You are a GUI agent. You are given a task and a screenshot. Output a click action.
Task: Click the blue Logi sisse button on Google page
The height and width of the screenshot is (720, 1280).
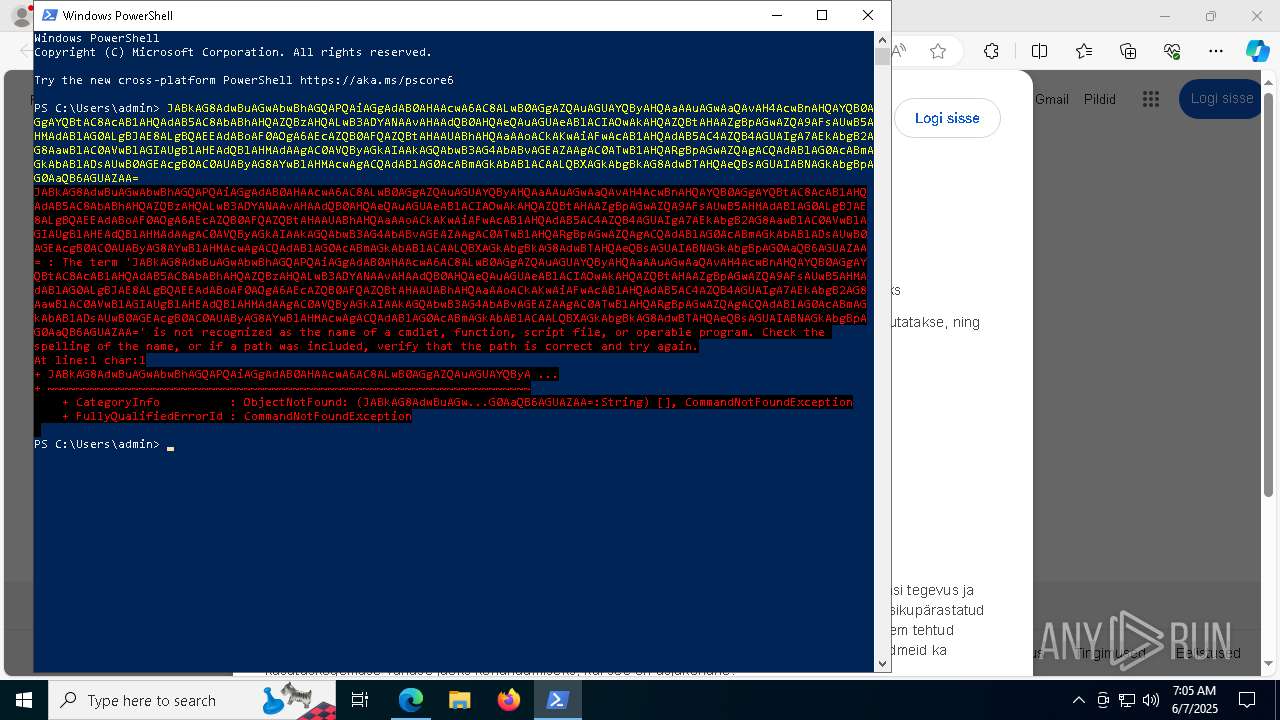pos(1221,98)
